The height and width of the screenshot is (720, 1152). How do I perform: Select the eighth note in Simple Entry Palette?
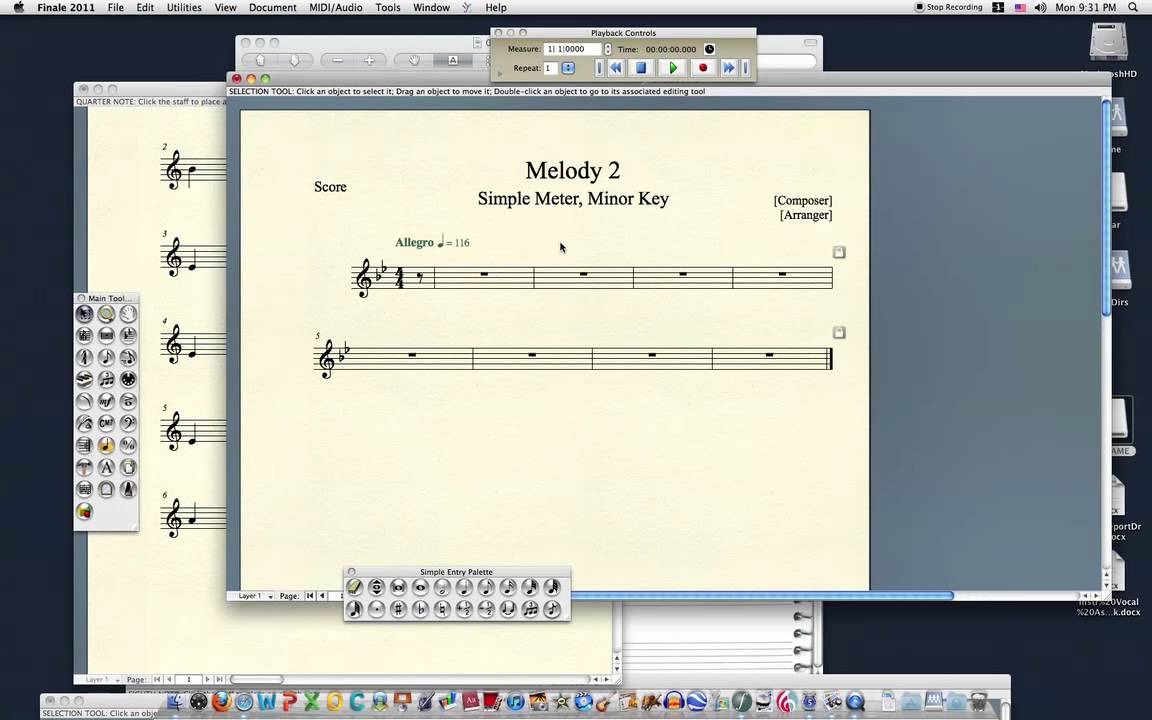coord(486,587)
